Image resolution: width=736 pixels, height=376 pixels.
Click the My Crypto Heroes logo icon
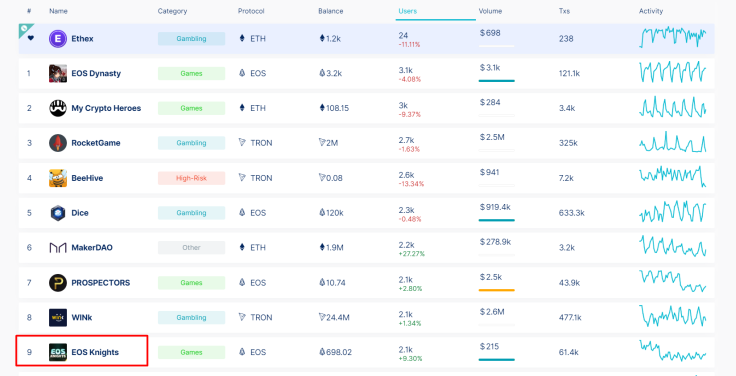coord(58,108)
